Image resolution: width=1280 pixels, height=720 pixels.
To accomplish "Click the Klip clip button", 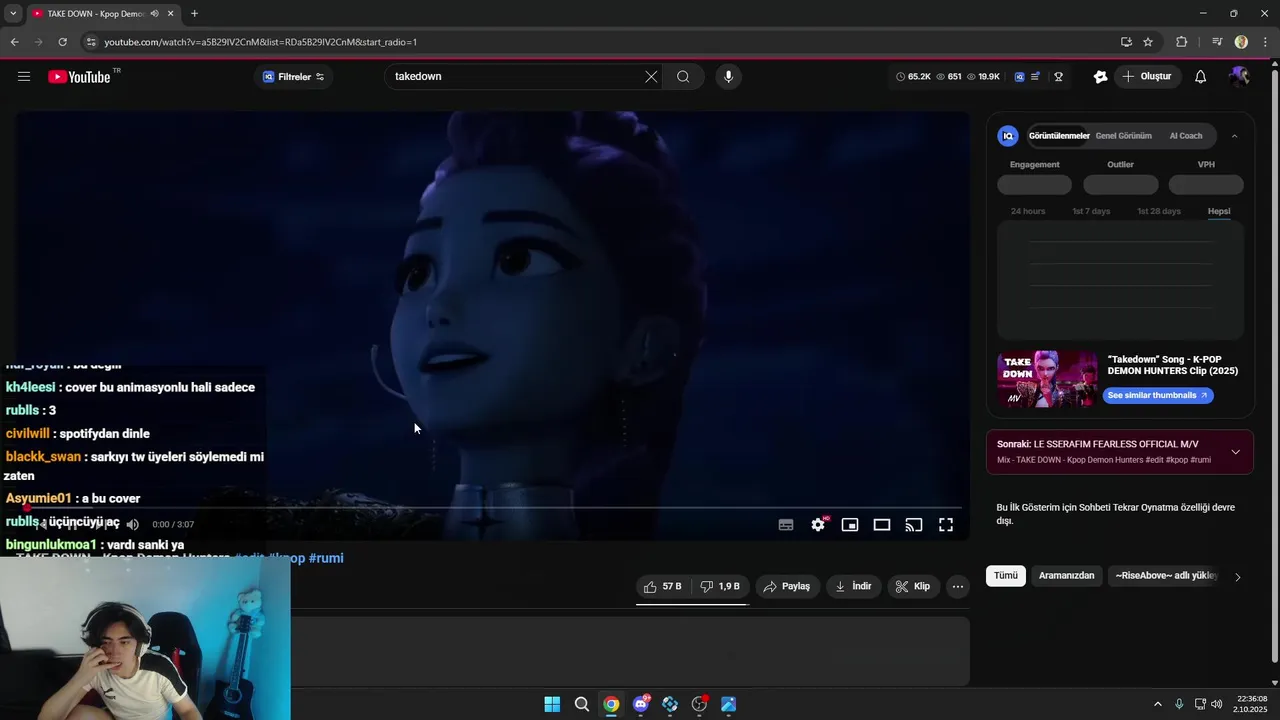I will click(x=912, y=587).
